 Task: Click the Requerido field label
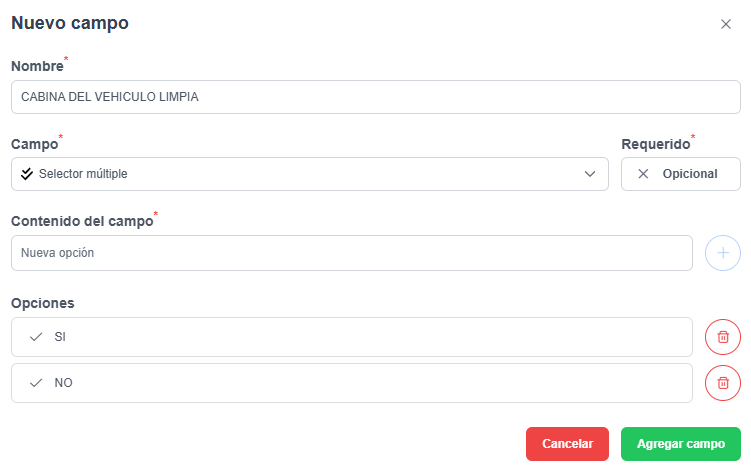point(656,144)
